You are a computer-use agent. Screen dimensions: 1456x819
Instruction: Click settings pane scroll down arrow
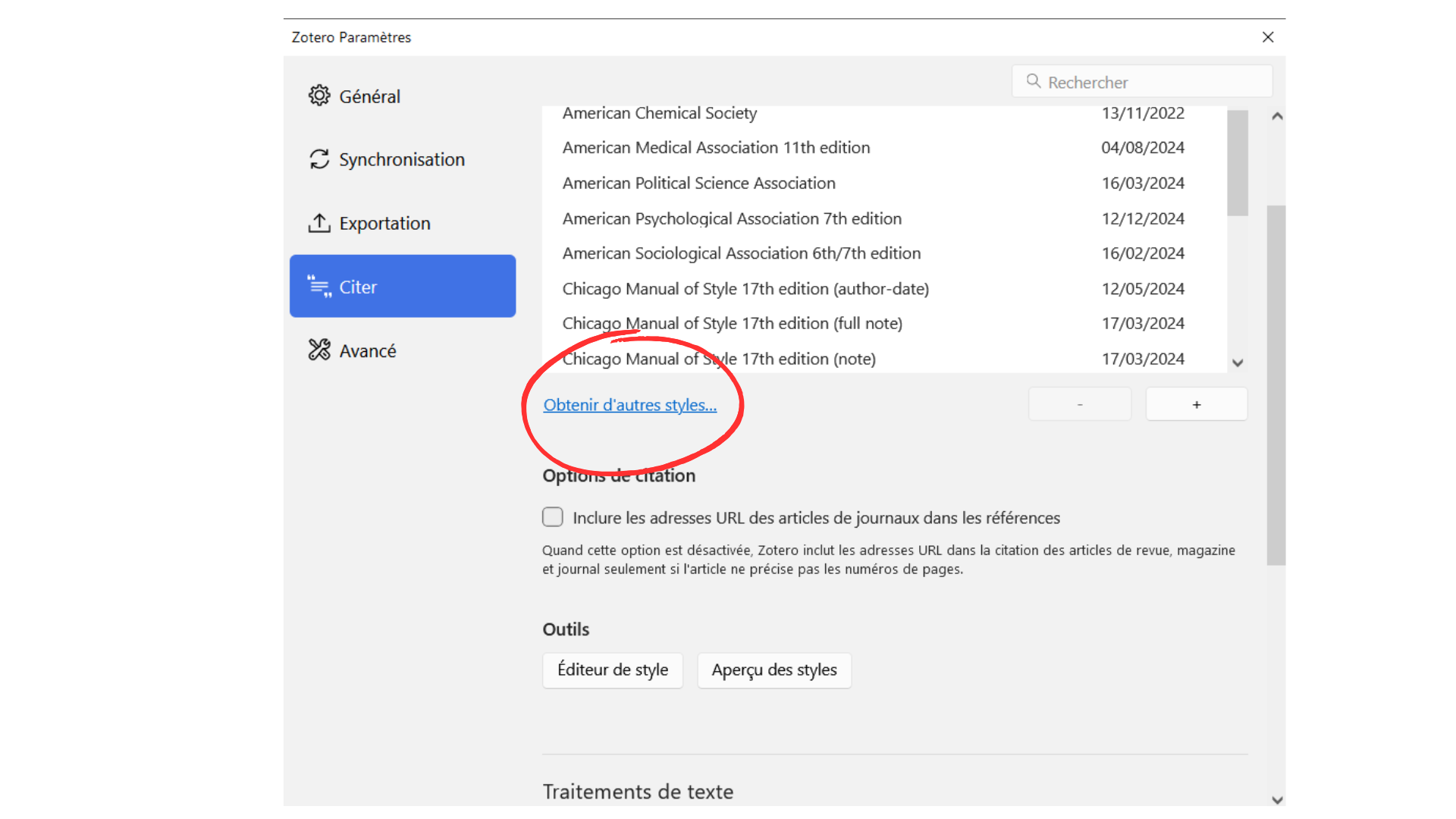click(x=1277, y=800)
